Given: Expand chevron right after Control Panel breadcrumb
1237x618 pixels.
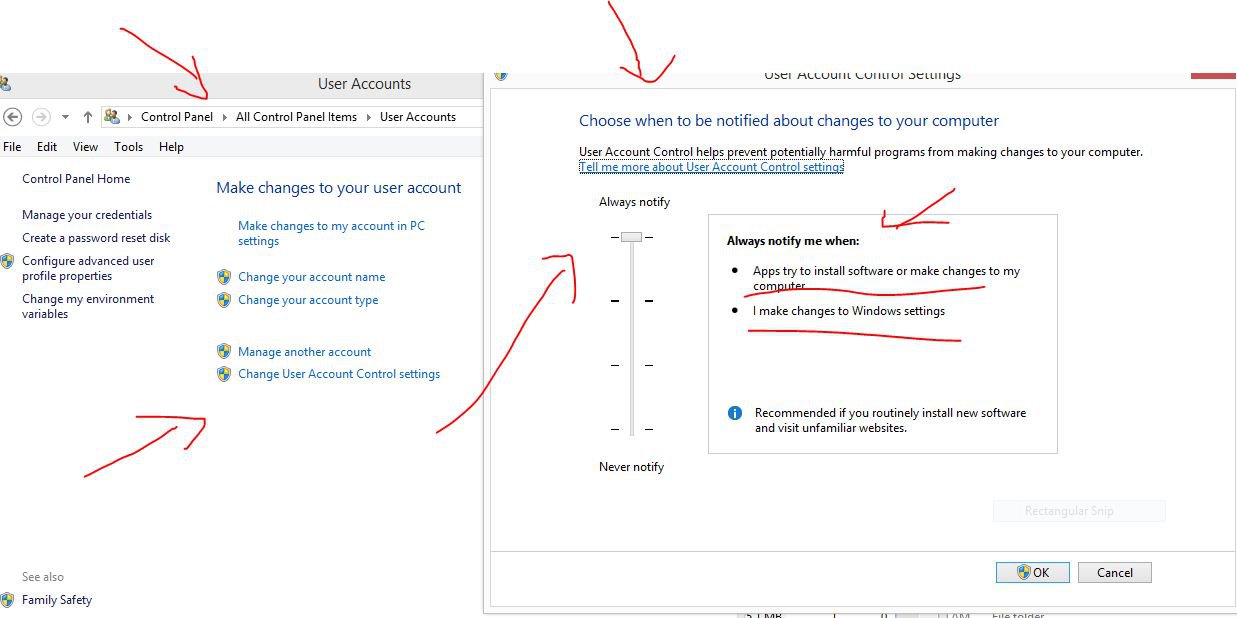Looking at the screenshot, I should 224,117.
